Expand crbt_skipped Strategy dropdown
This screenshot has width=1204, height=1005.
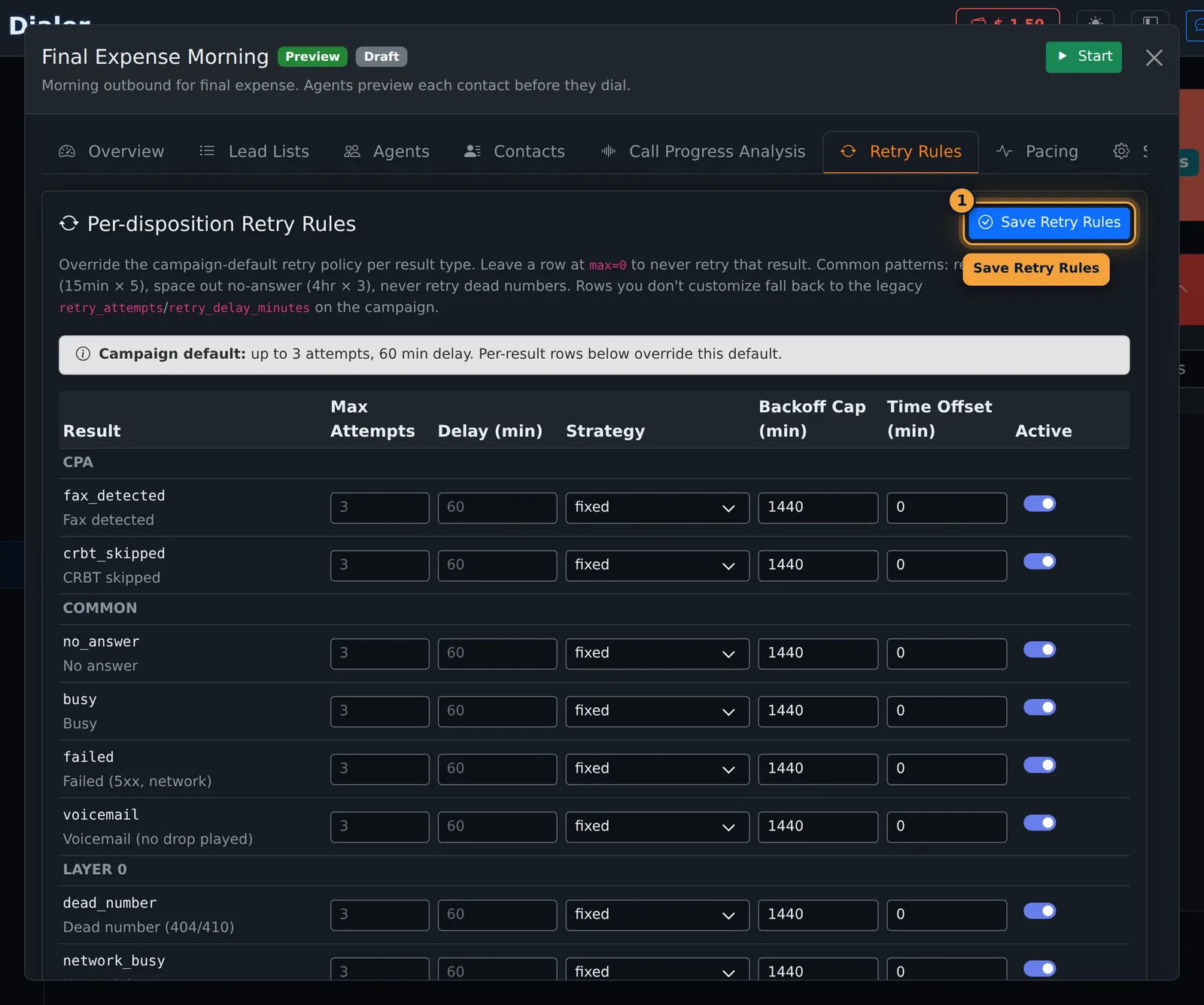point(657,566)
